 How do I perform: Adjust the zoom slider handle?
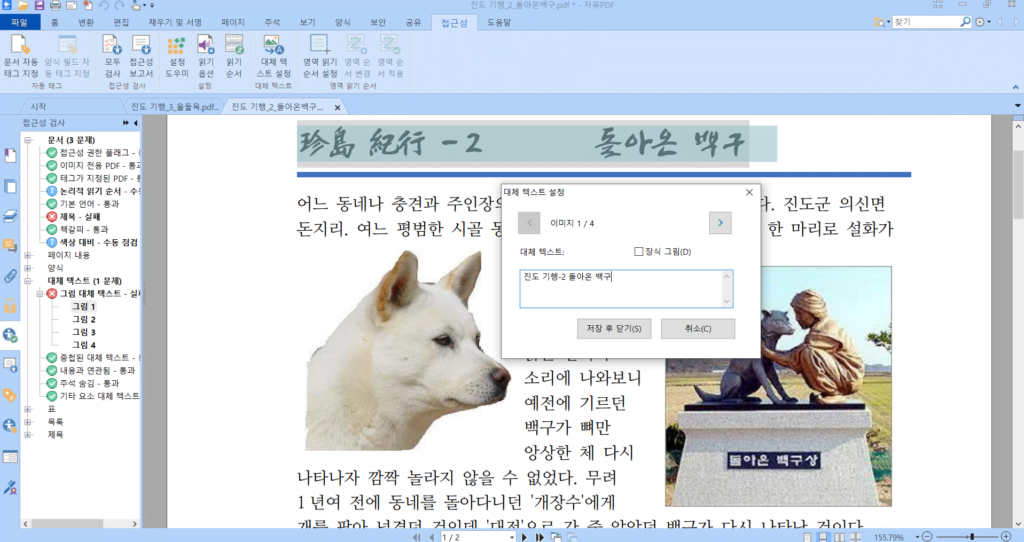tap(972, 537)
